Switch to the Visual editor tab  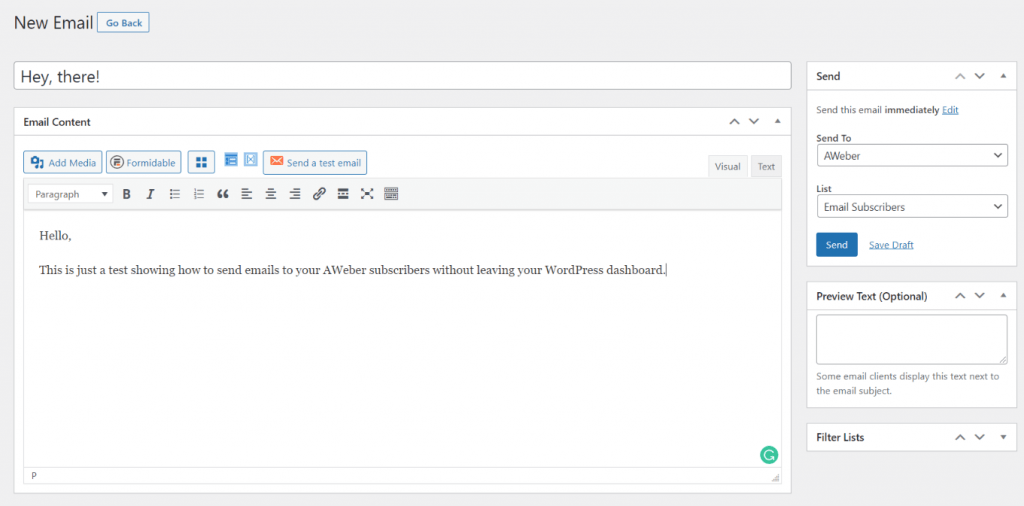(728, 166)
